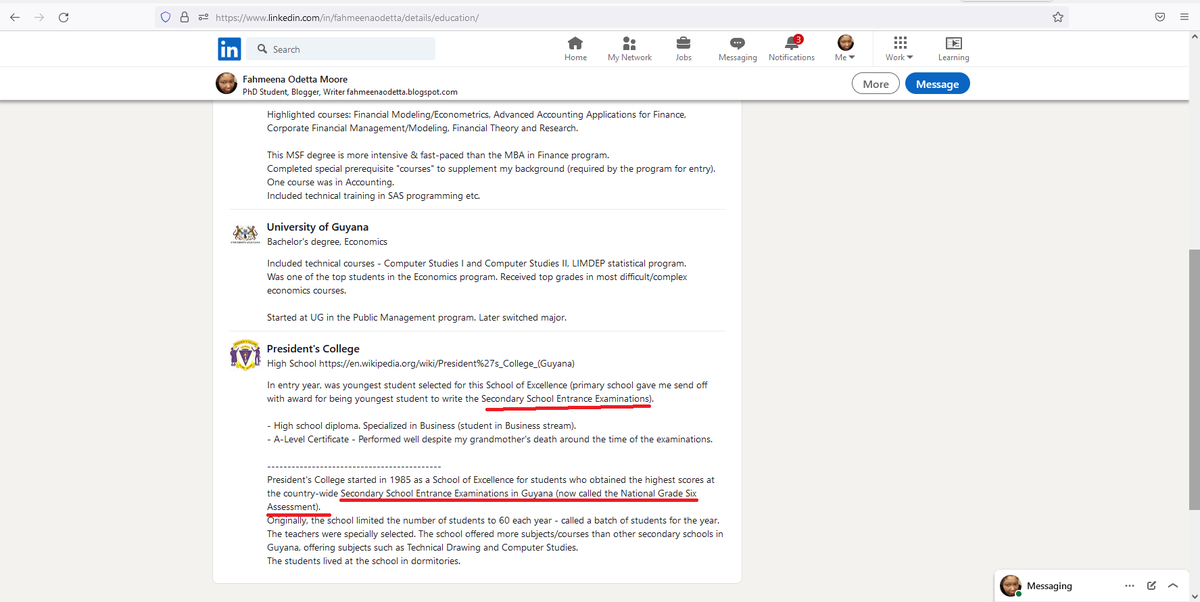This screenshot has width=1200, height=602.
Task: Open LinkedIn Learning
Action: (x=953, y=49)
